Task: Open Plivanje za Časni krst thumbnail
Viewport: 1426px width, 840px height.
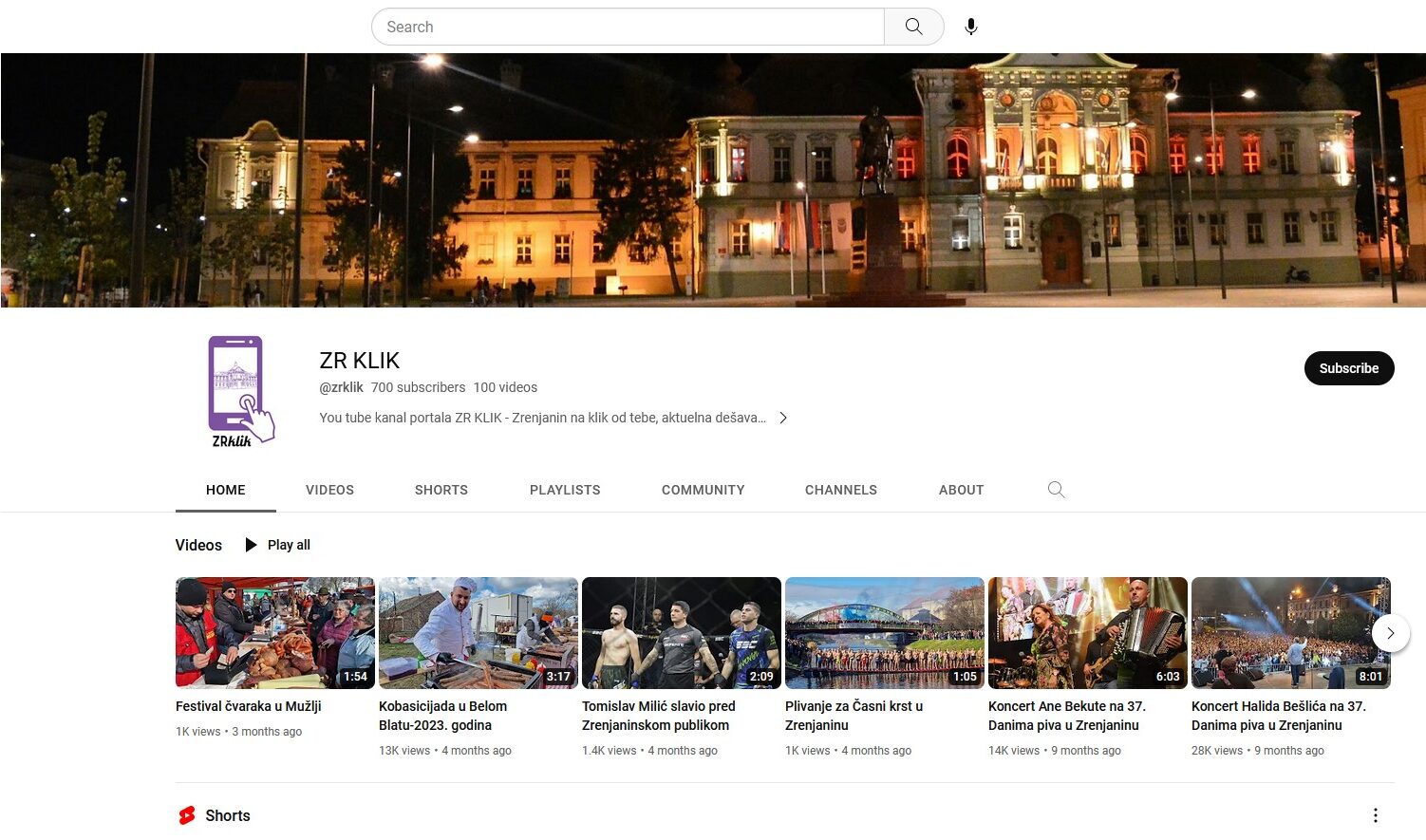Action: pos(885,633)
